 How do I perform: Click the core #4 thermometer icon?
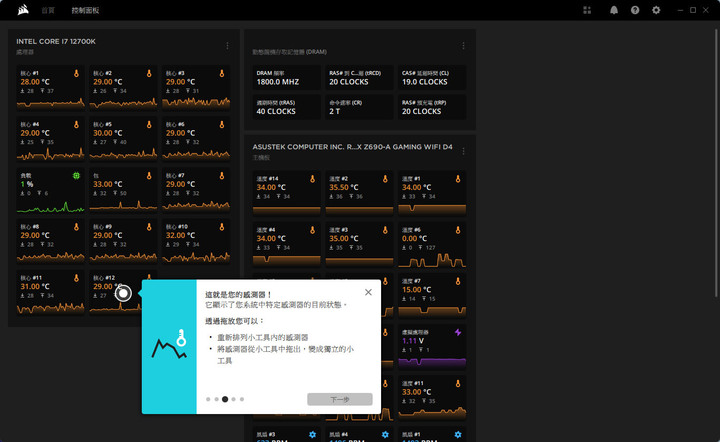(76, 125)
